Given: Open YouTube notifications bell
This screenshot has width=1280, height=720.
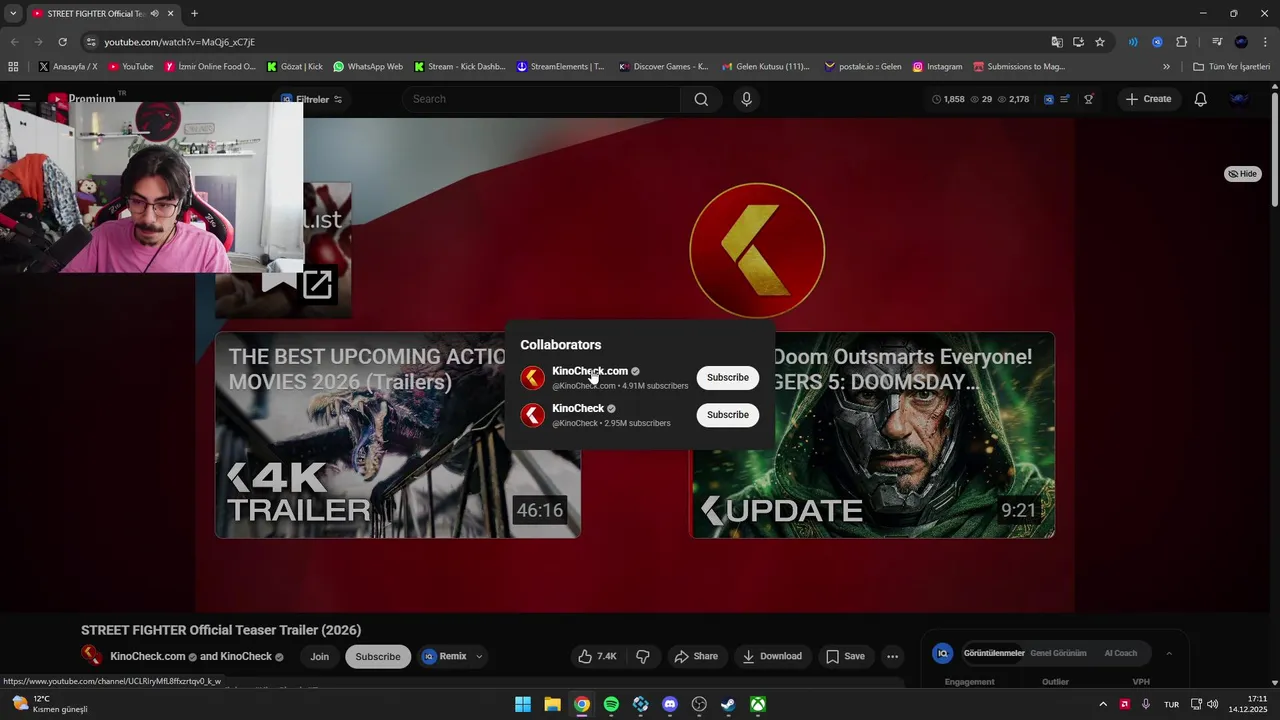Looking at the screenshot, I should 1201,99.
